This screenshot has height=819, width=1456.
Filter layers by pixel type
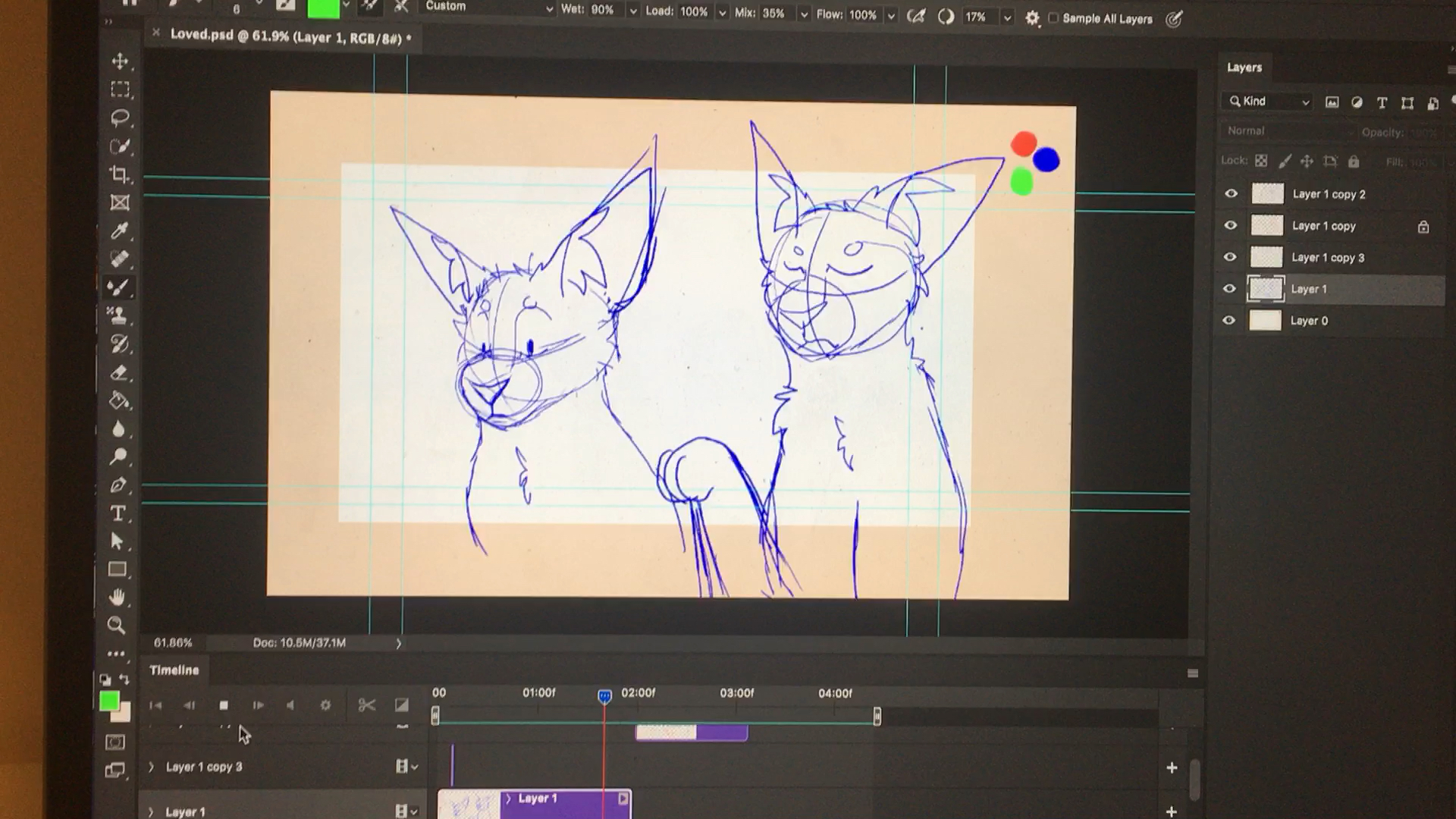point(1332,102)
